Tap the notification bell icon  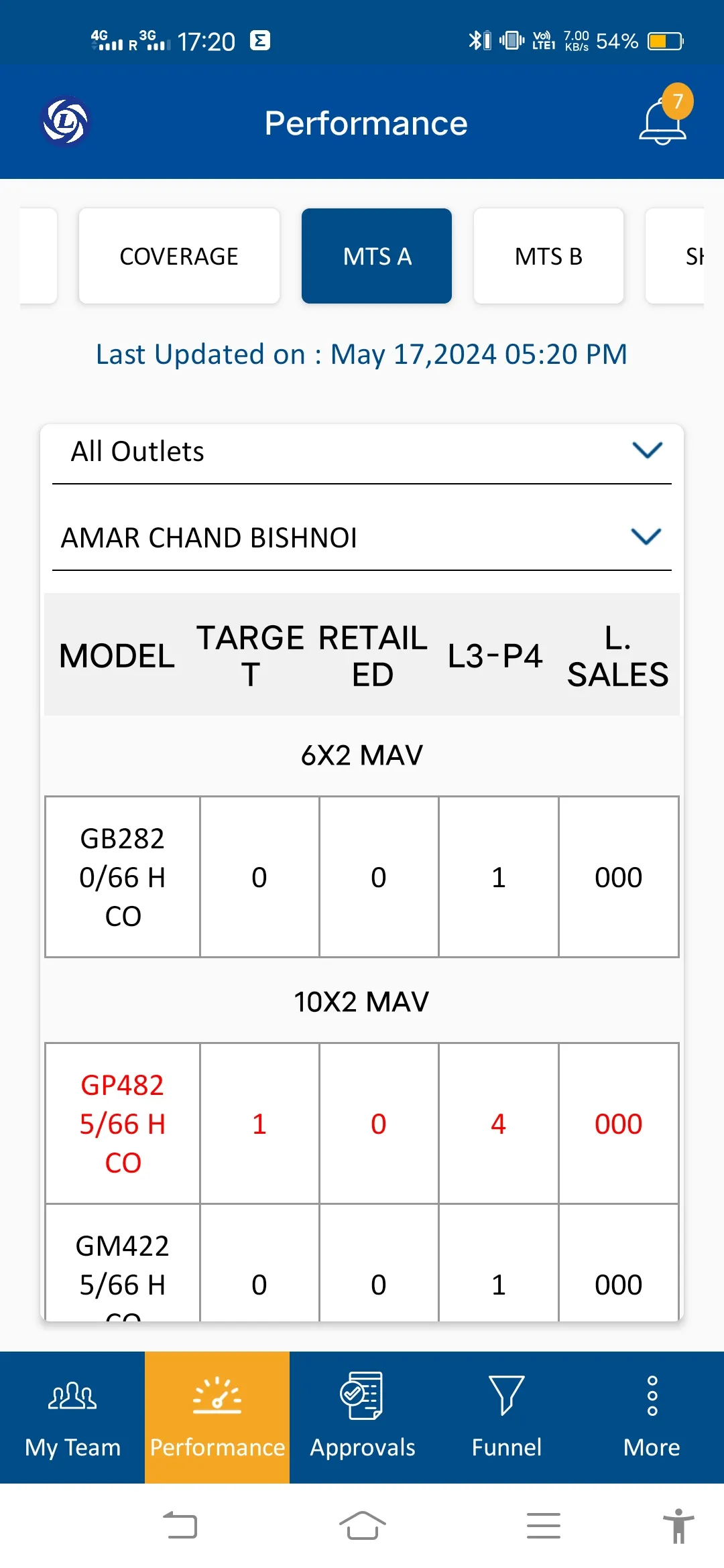pyautogui.click(x=662, y=122)
